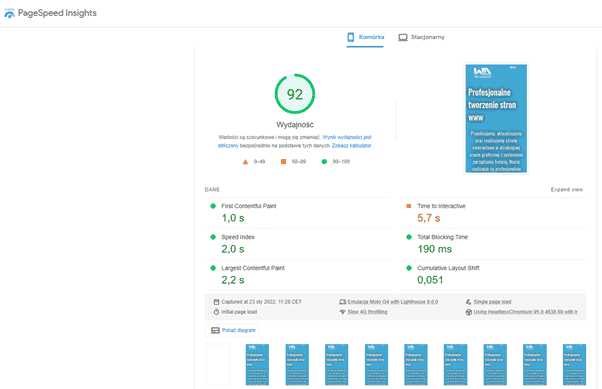Open the 'Zobacz kalkulator' link
Screen dimensions: 602x389
[351, 146]
